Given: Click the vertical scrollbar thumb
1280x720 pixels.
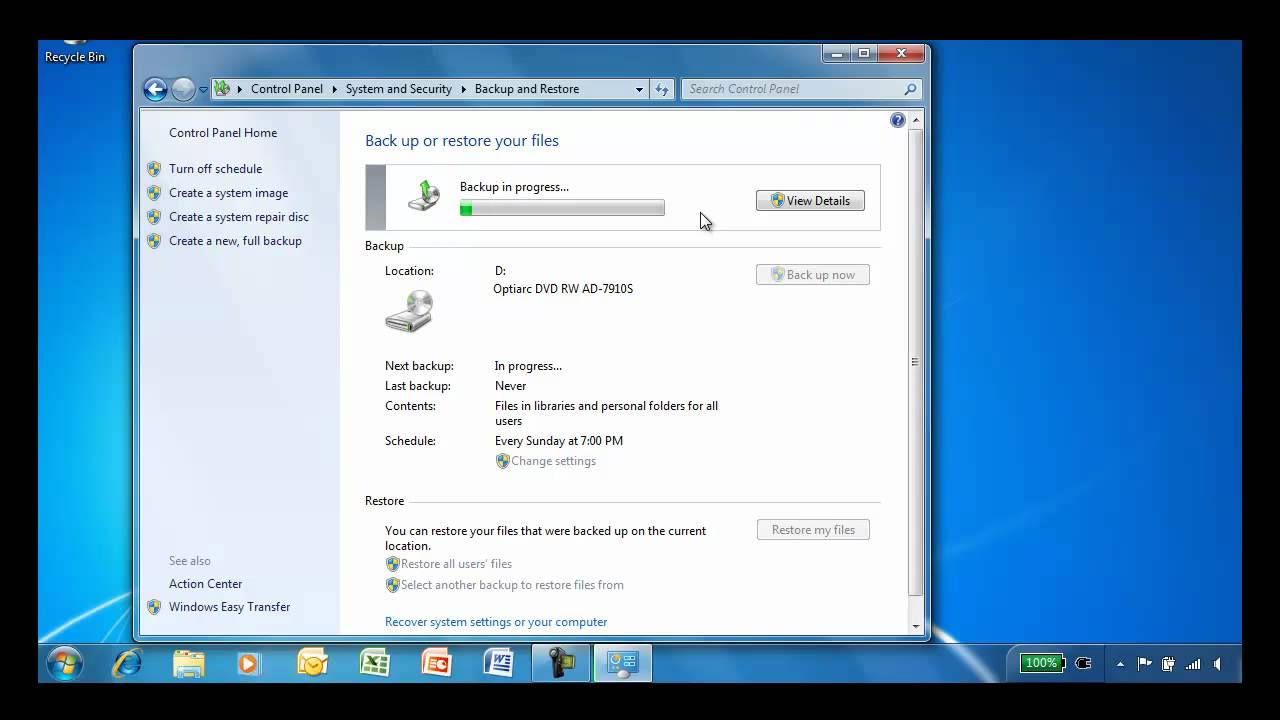Looking at the screenshot, I should coord(915,362).
